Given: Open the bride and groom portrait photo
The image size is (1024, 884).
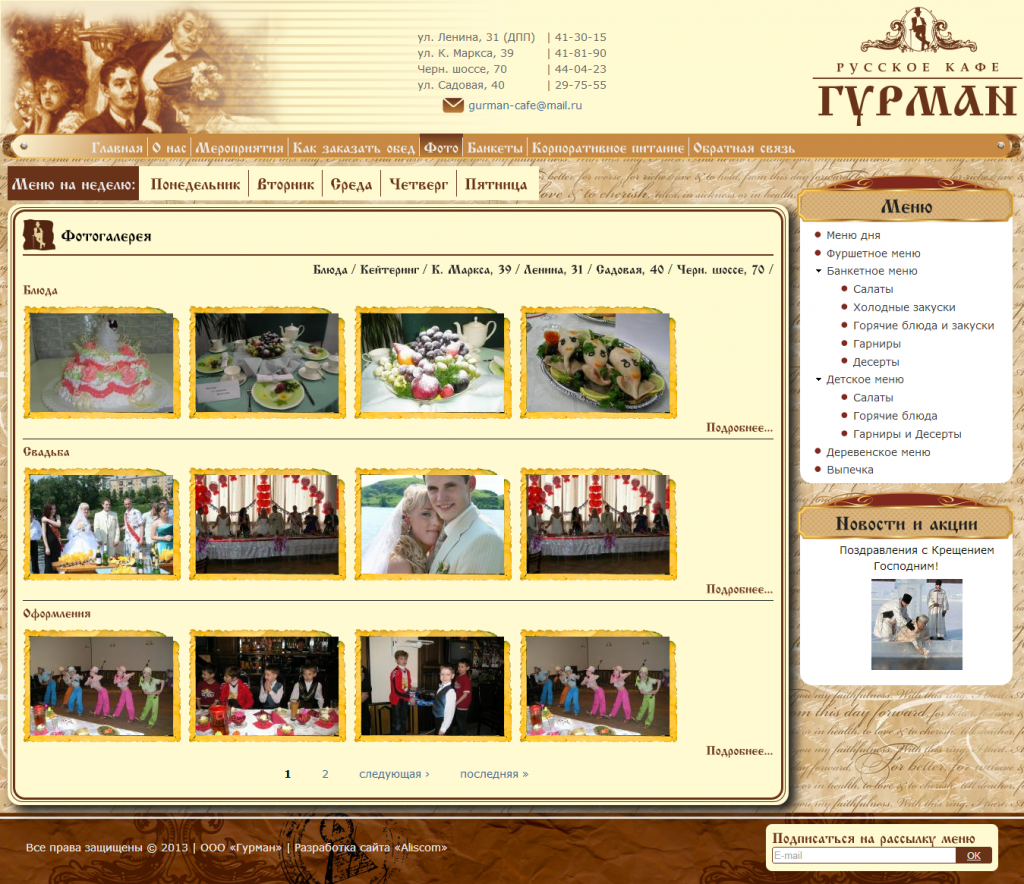Looking at the screenshot, I should point(433,524).
